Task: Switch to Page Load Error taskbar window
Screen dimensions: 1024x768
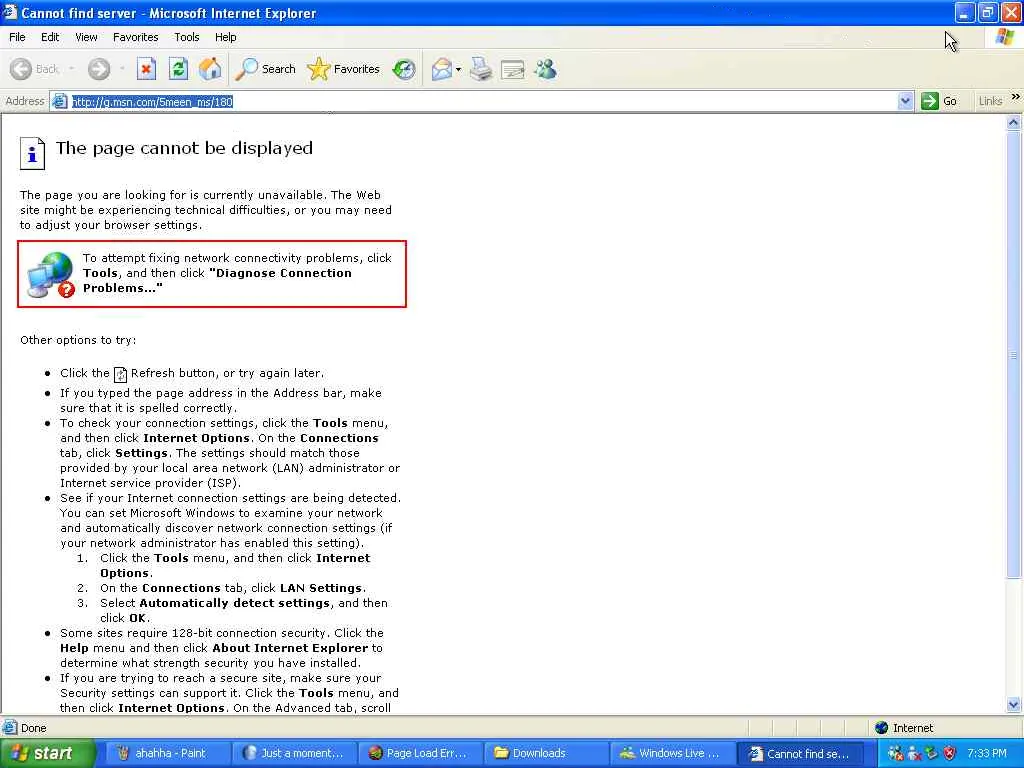Action: coord(420,753)
